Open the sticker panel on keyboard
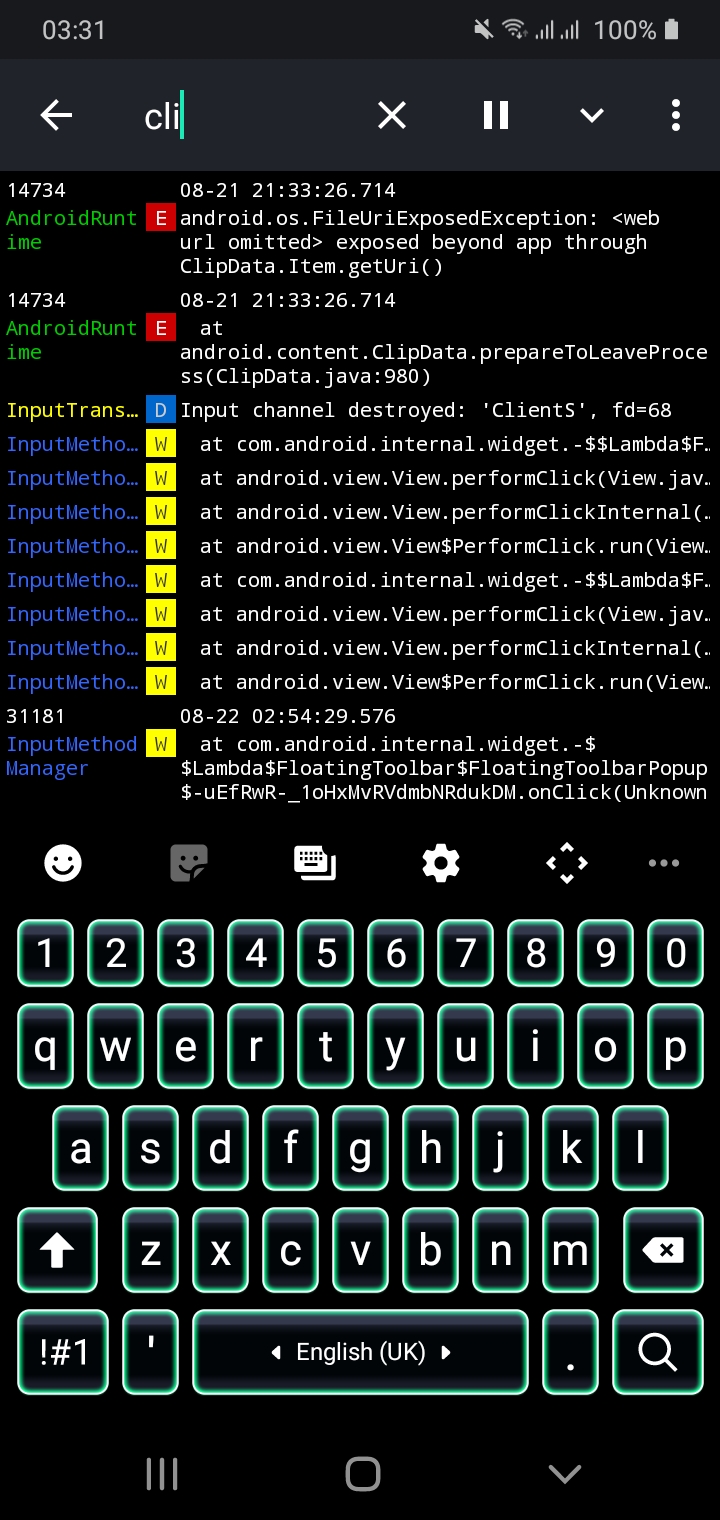 [x=188, y=862]
